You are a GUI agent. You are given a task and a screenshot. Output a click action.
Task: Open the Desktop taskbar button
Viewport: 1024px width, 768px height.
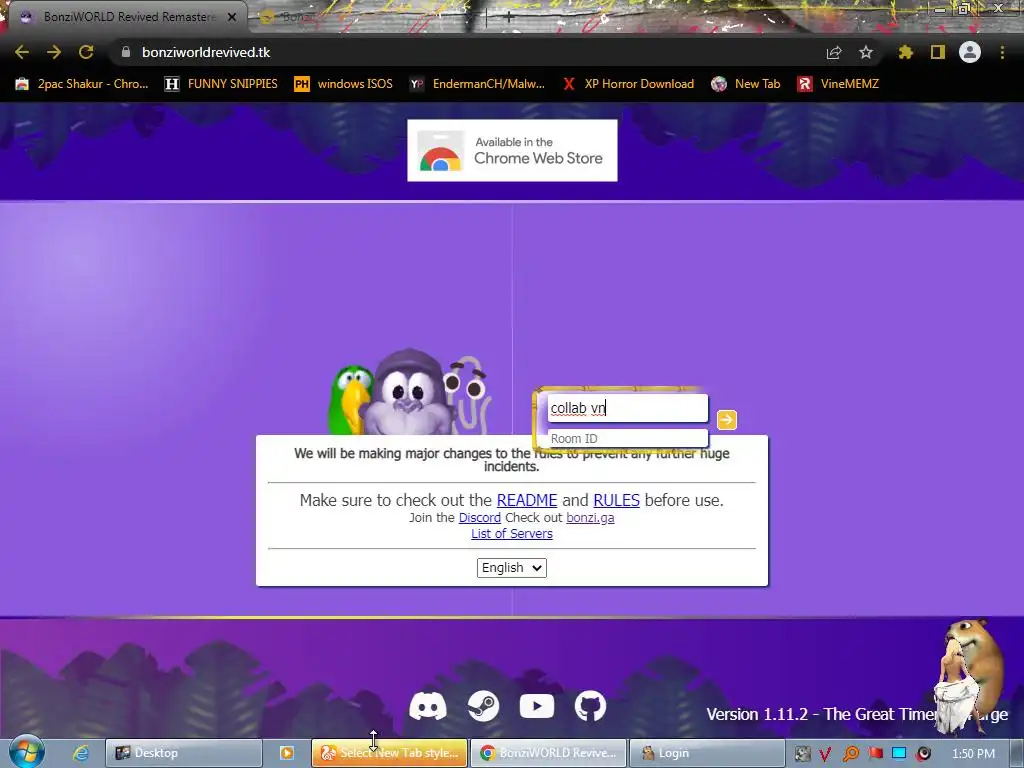click(184, 753)
